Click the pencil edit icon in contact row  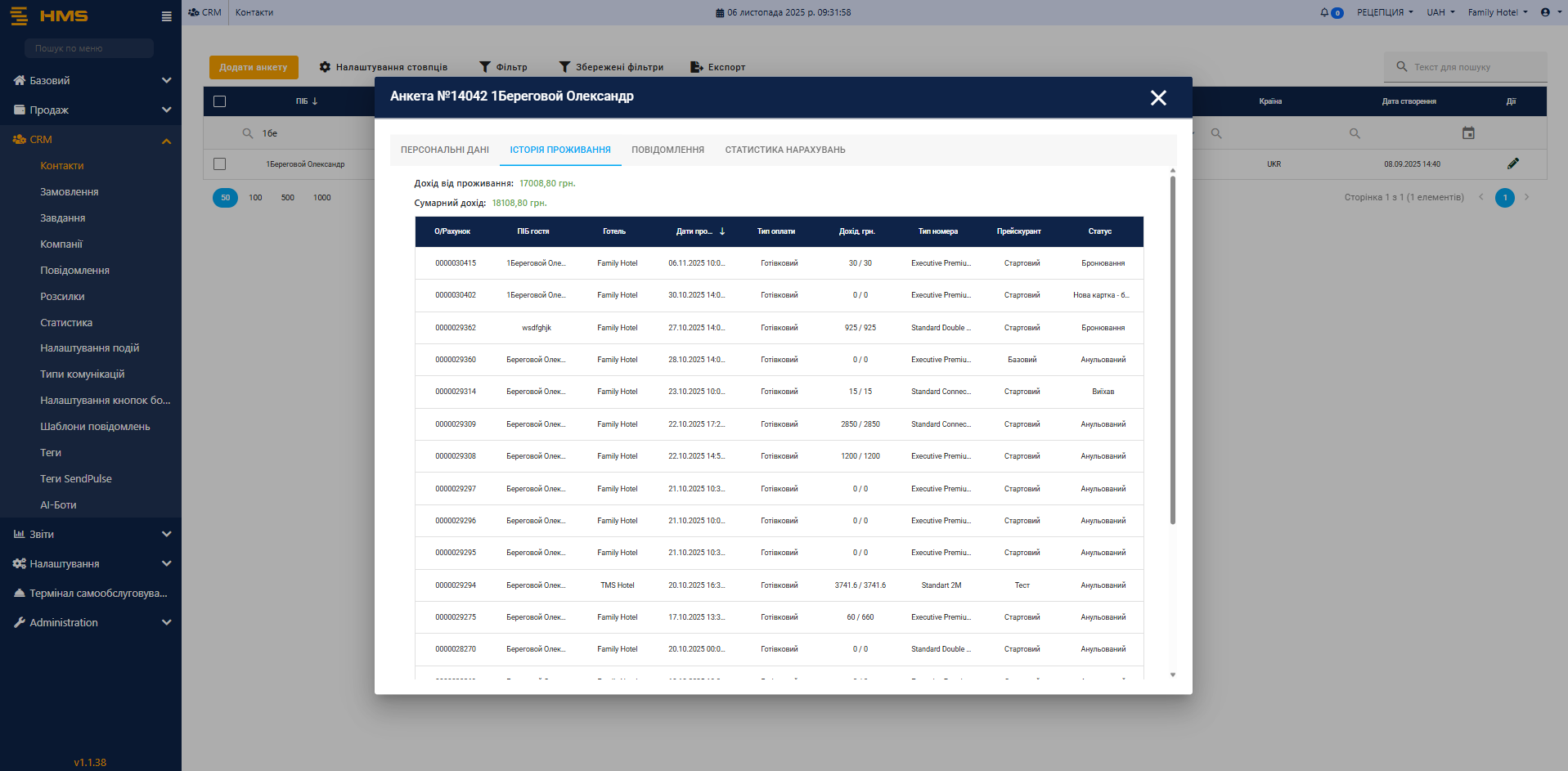pyautogui.click(x=1512, y=164)
